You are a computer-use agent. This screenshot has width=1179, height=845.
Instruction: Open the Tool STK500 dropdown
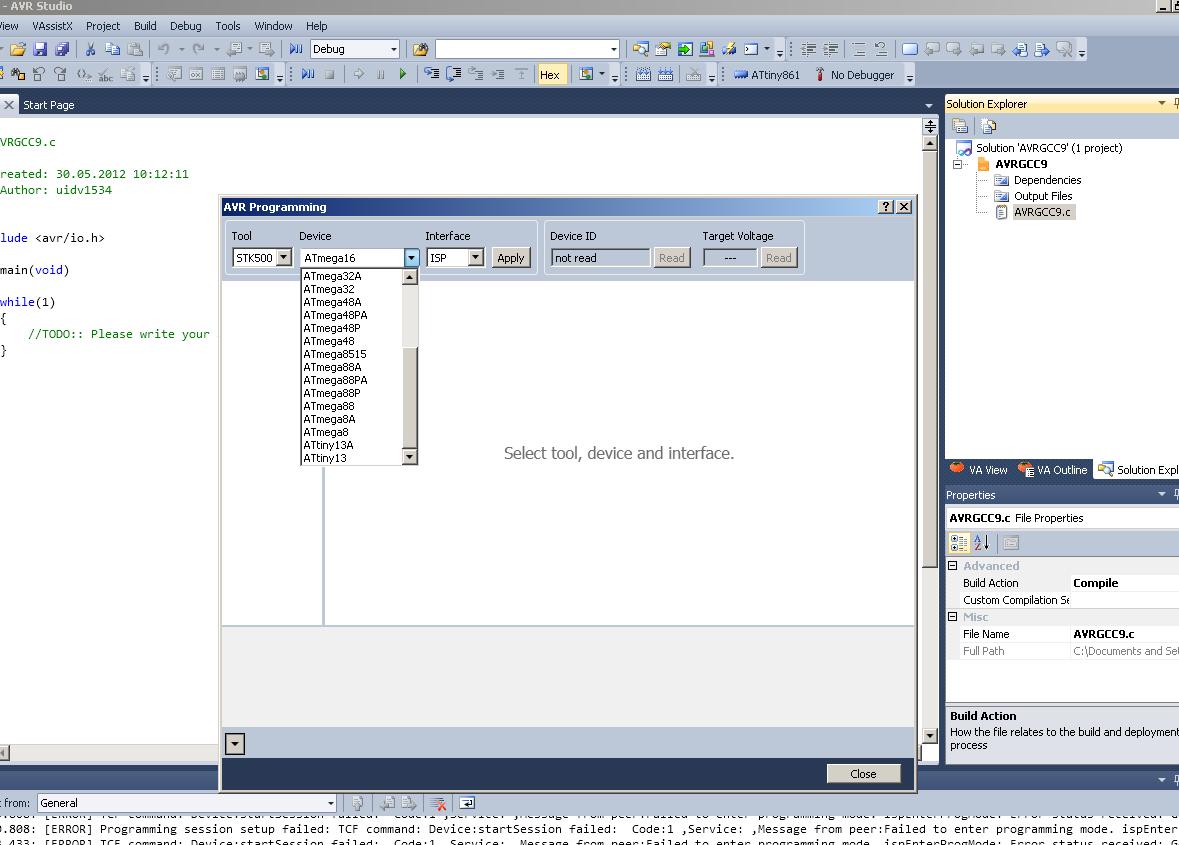(x=283, y=257)
